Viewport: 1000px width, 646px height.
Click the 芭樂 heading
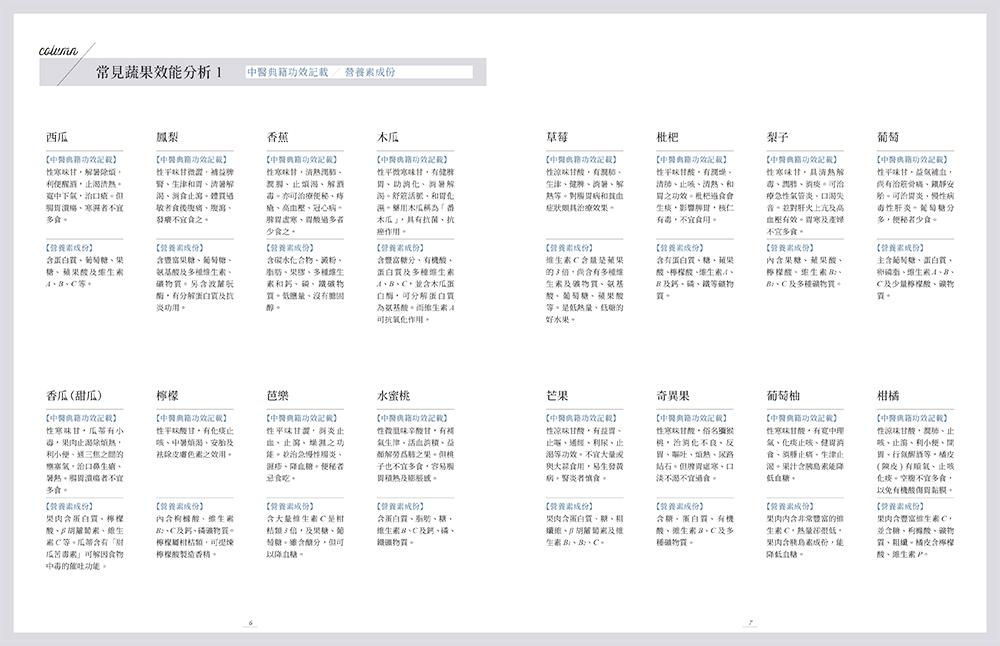(x=277, y=396)
